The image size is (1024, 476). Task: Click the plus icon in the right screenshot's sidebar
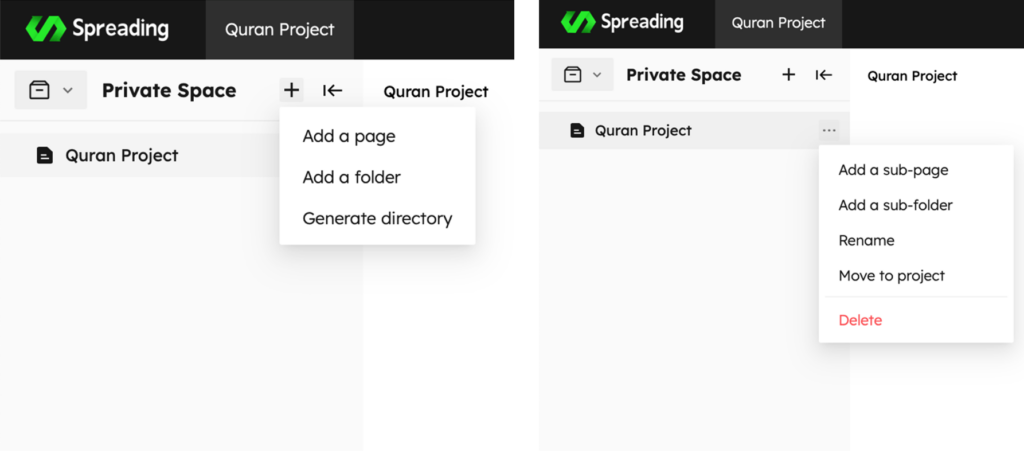[789, 74]
